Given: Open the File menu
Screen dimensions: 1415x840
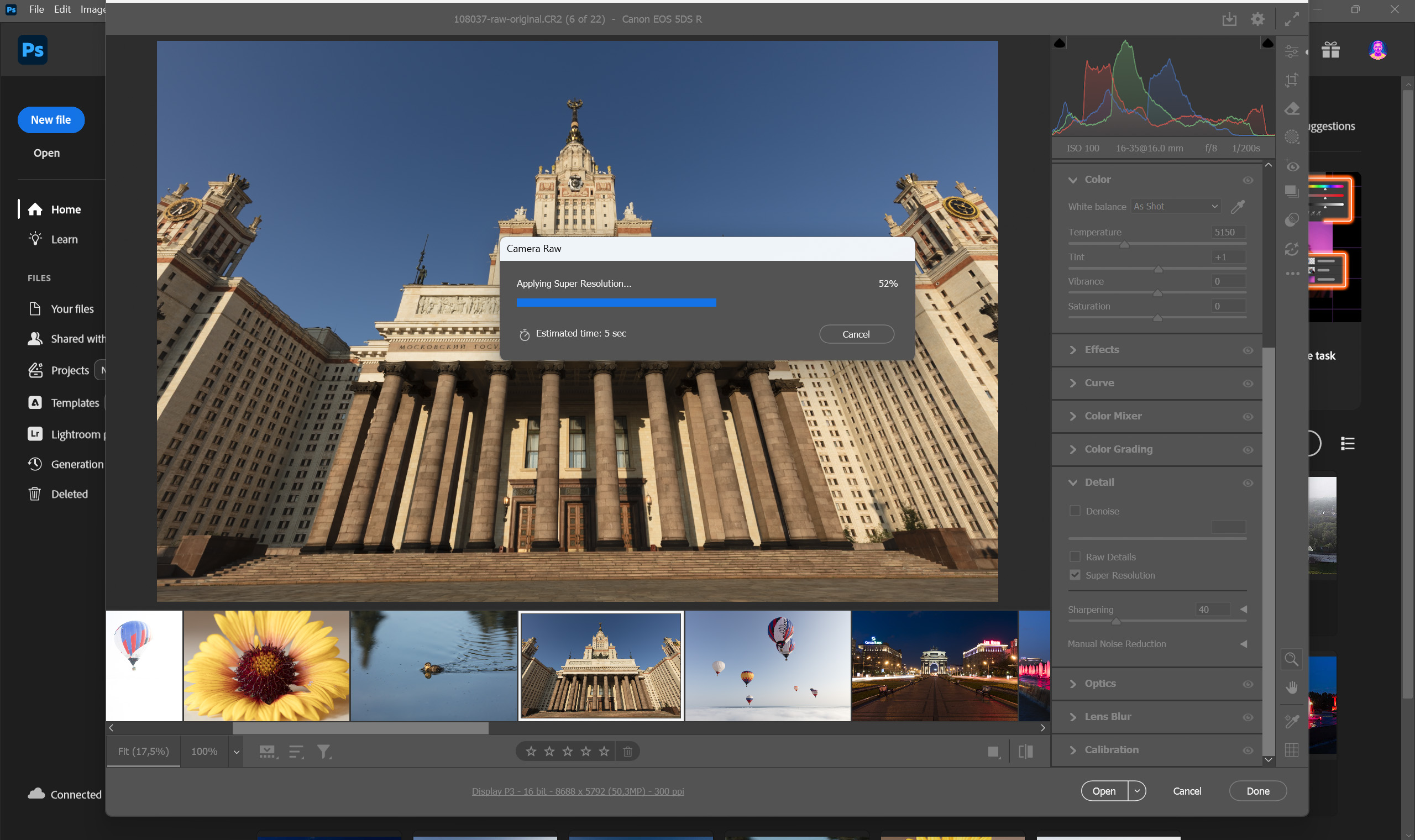Looking at the screenshot, I should pos(36,9).
